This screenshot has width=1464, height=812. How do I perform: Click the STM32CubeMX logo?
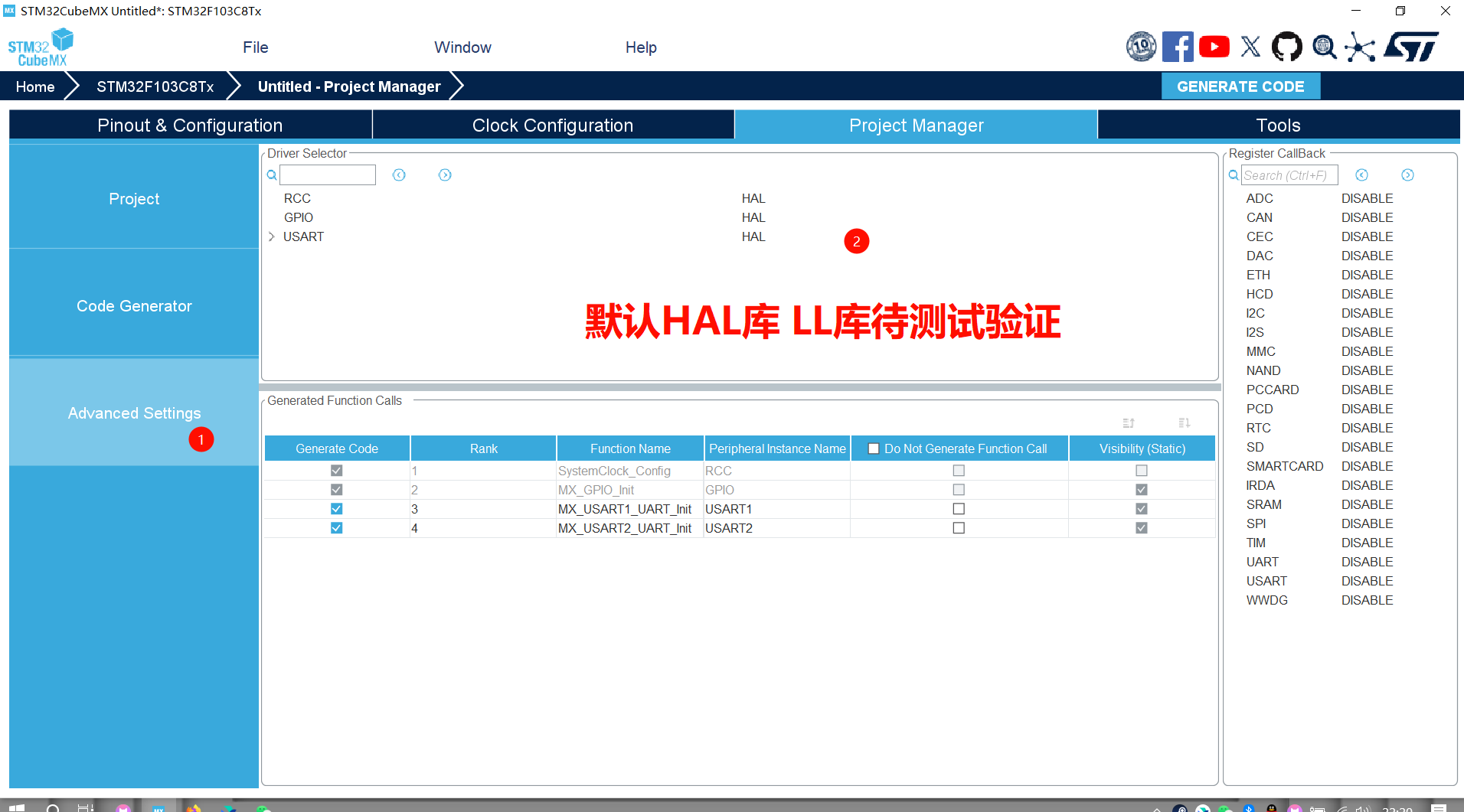tap(41, 47)
